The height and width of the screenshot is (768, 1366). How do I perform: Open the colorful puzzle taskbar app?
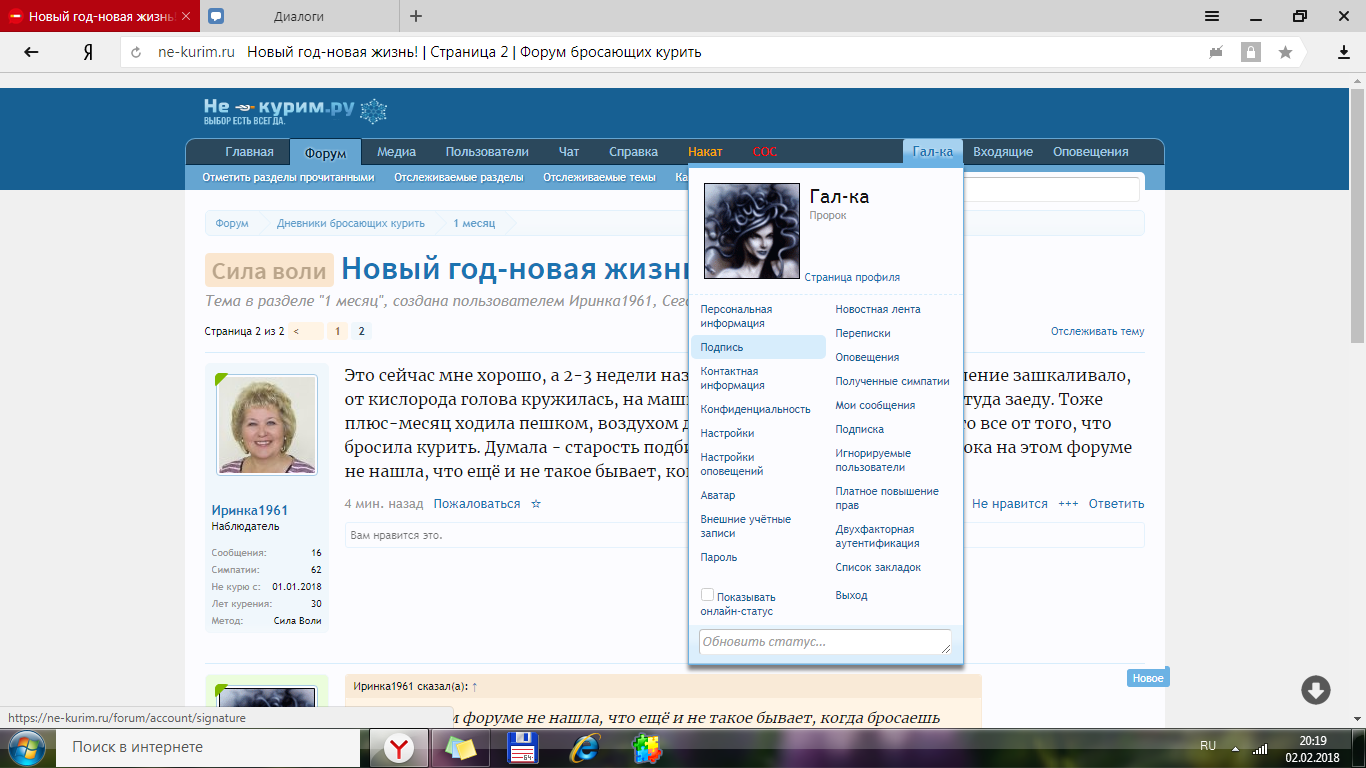pyautogui.click(x=647, y=748)
